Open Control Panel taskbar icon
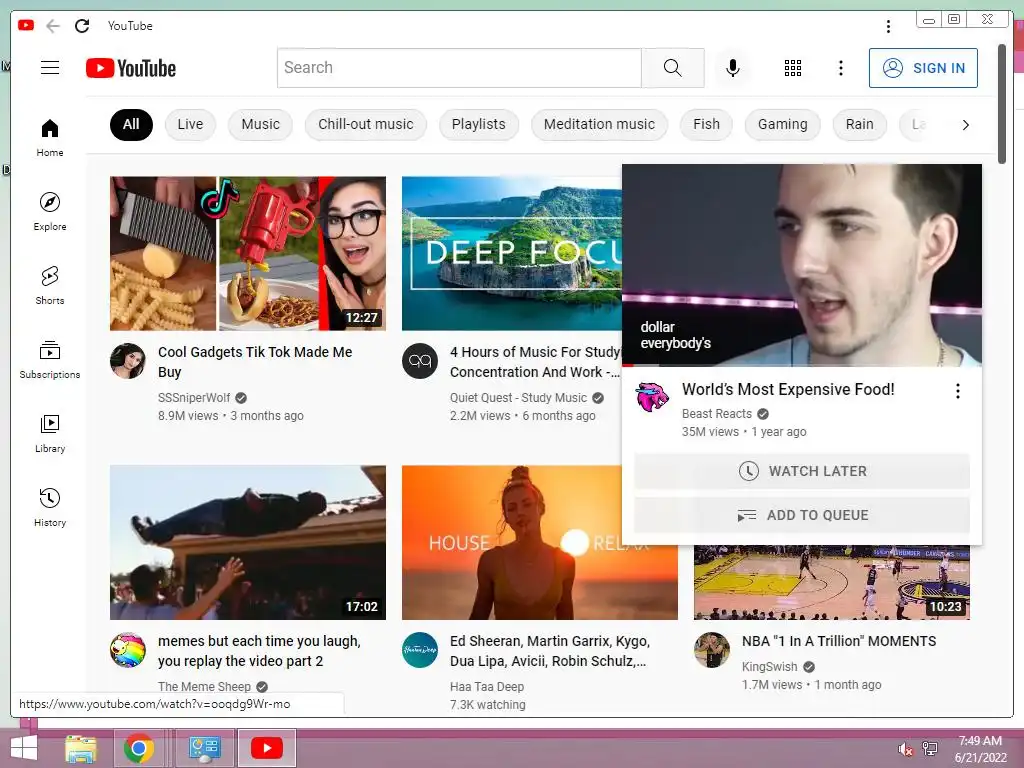Screen dimensions: 1024x768 tap(204, 748)
